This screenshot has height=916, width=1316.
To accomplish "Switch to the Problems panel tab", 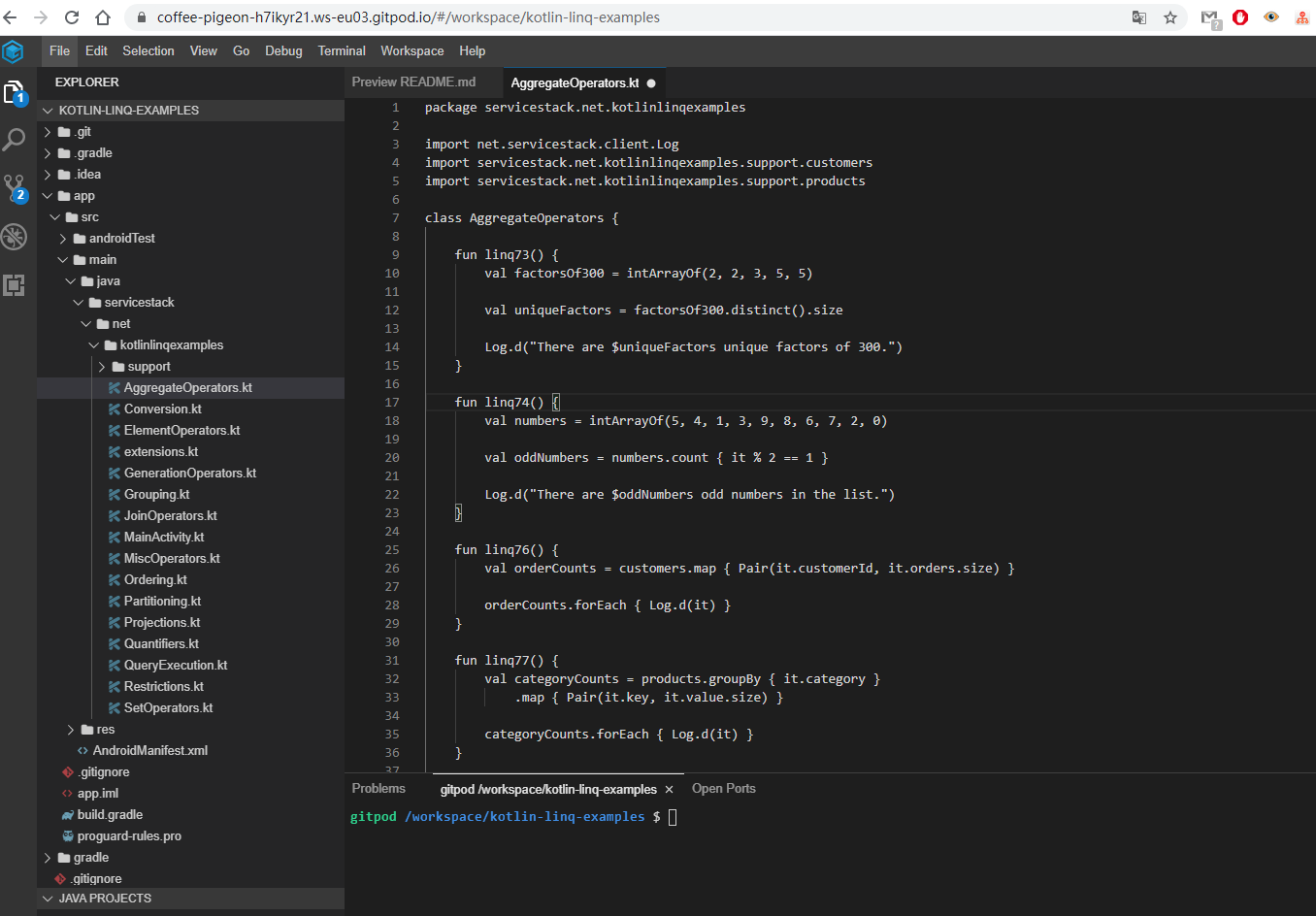I will pyautogui.click(x=378, y=789).
